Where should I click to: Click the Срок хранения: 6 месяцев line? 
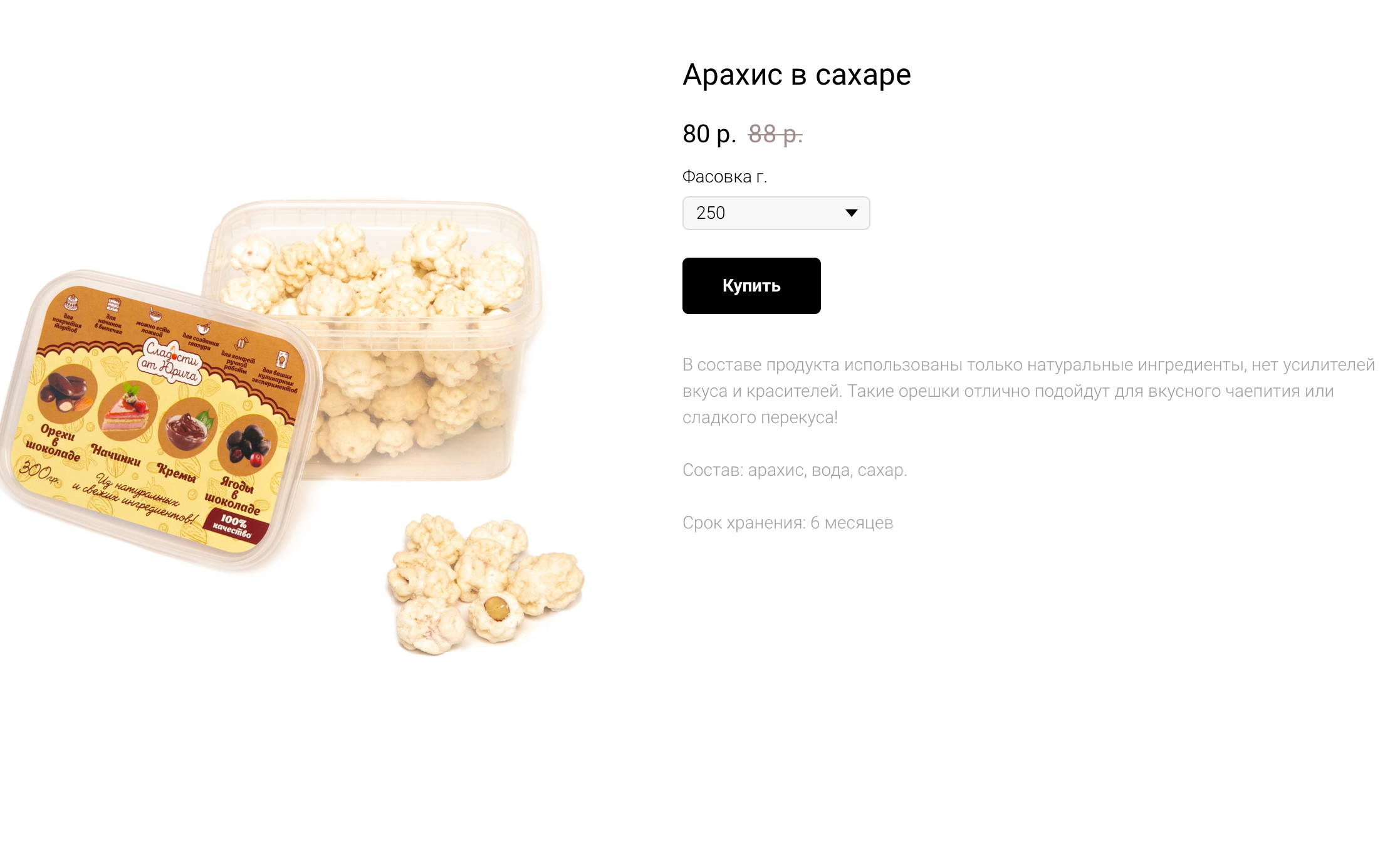coord(788,523)
